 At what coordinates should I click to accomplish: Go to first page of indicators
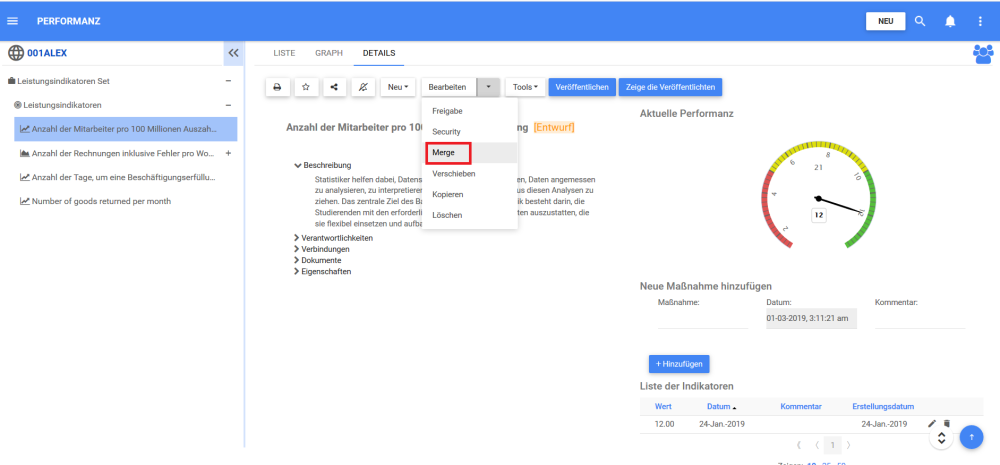click(798, 445)
